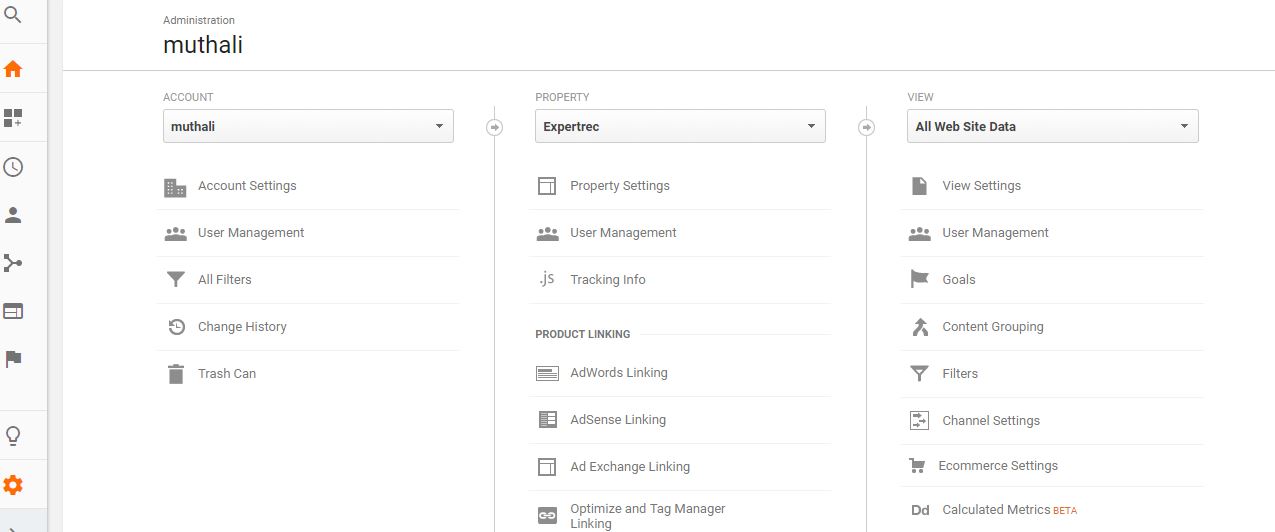
Task: Open the All Web Site Data view dropdown
Action: [1052, 126]
